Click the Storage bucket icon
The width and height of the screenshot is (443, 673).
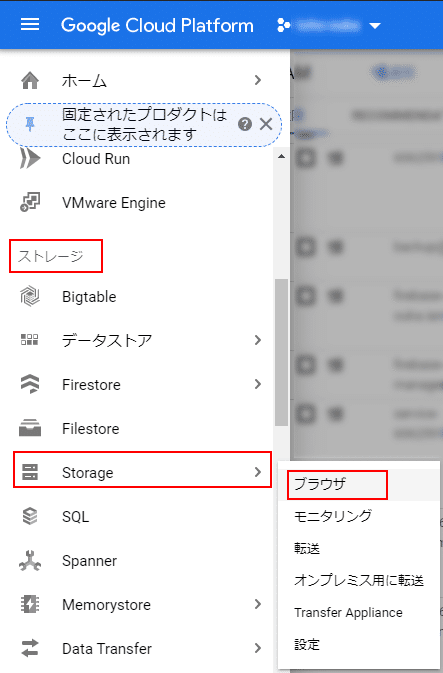[30, 472]
